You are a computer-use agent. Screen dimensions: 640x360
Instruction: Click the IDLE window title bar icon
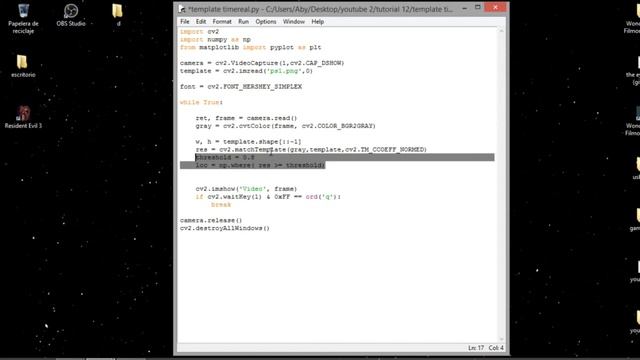point(182,9)
